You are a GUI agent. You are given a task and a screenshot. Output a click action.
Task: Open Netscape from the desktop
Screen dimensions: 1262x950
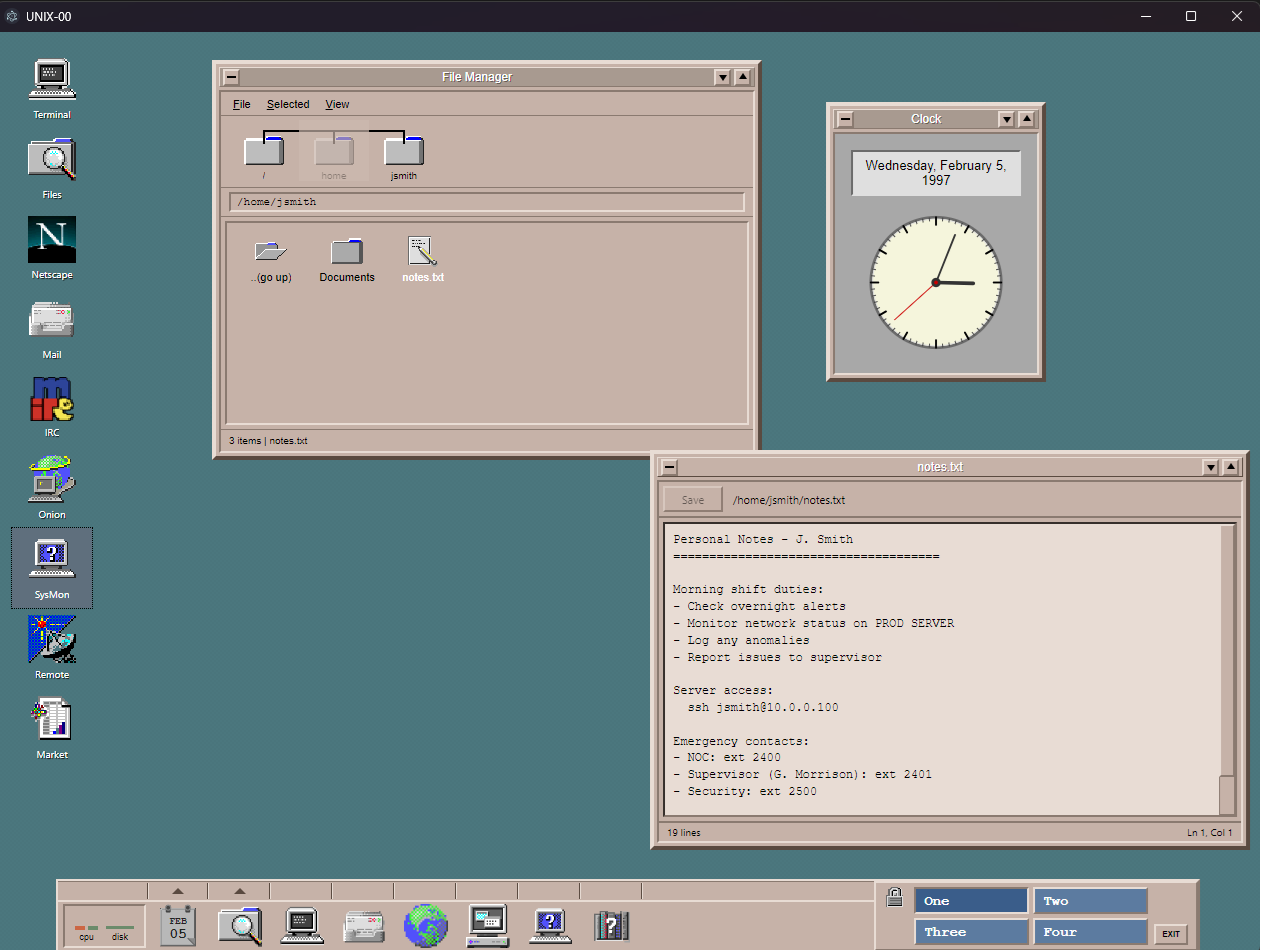[51, 240]
